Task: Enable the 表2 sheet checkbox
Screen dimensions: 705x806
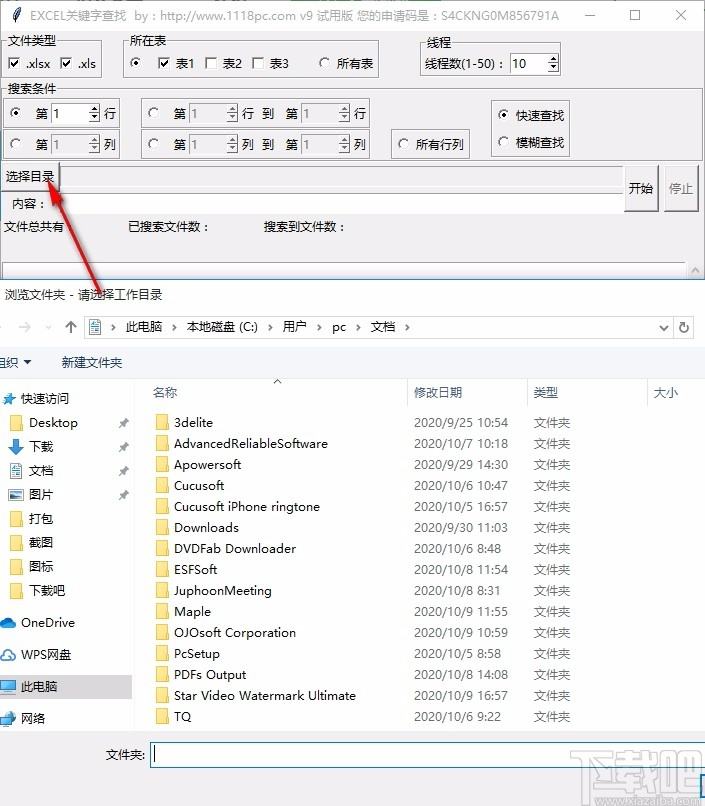Action: pos(211,63)
